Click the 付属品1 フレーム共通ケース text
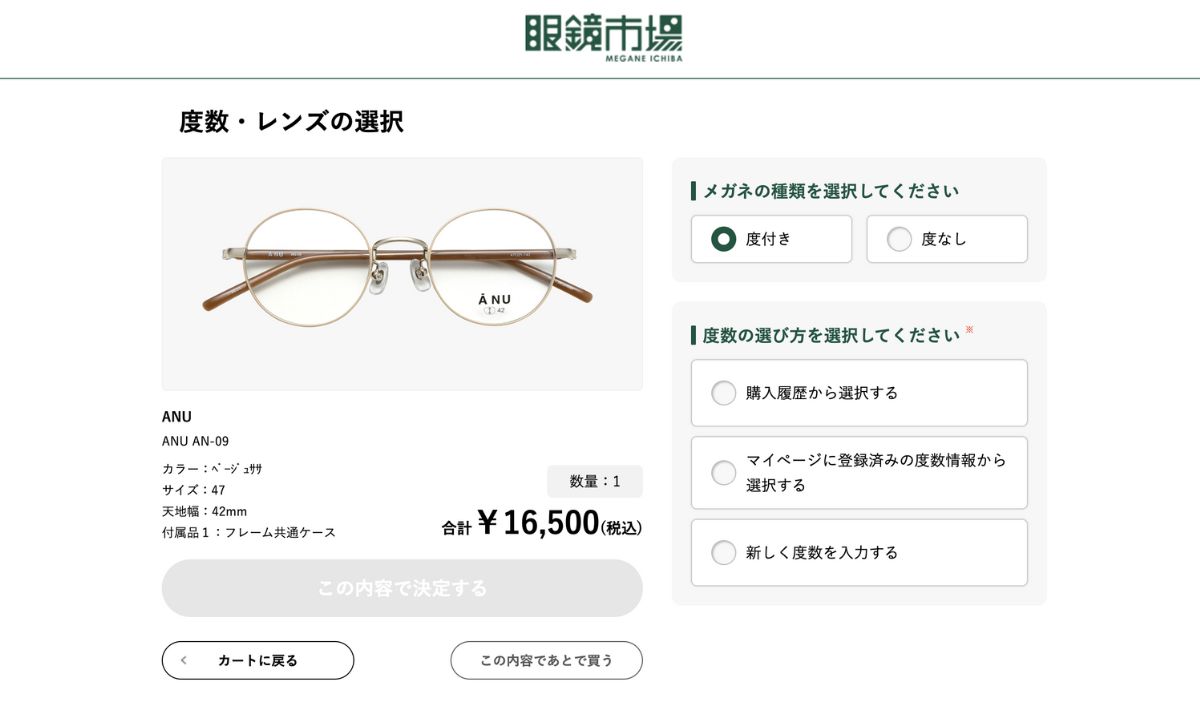 tap(249, 532)
